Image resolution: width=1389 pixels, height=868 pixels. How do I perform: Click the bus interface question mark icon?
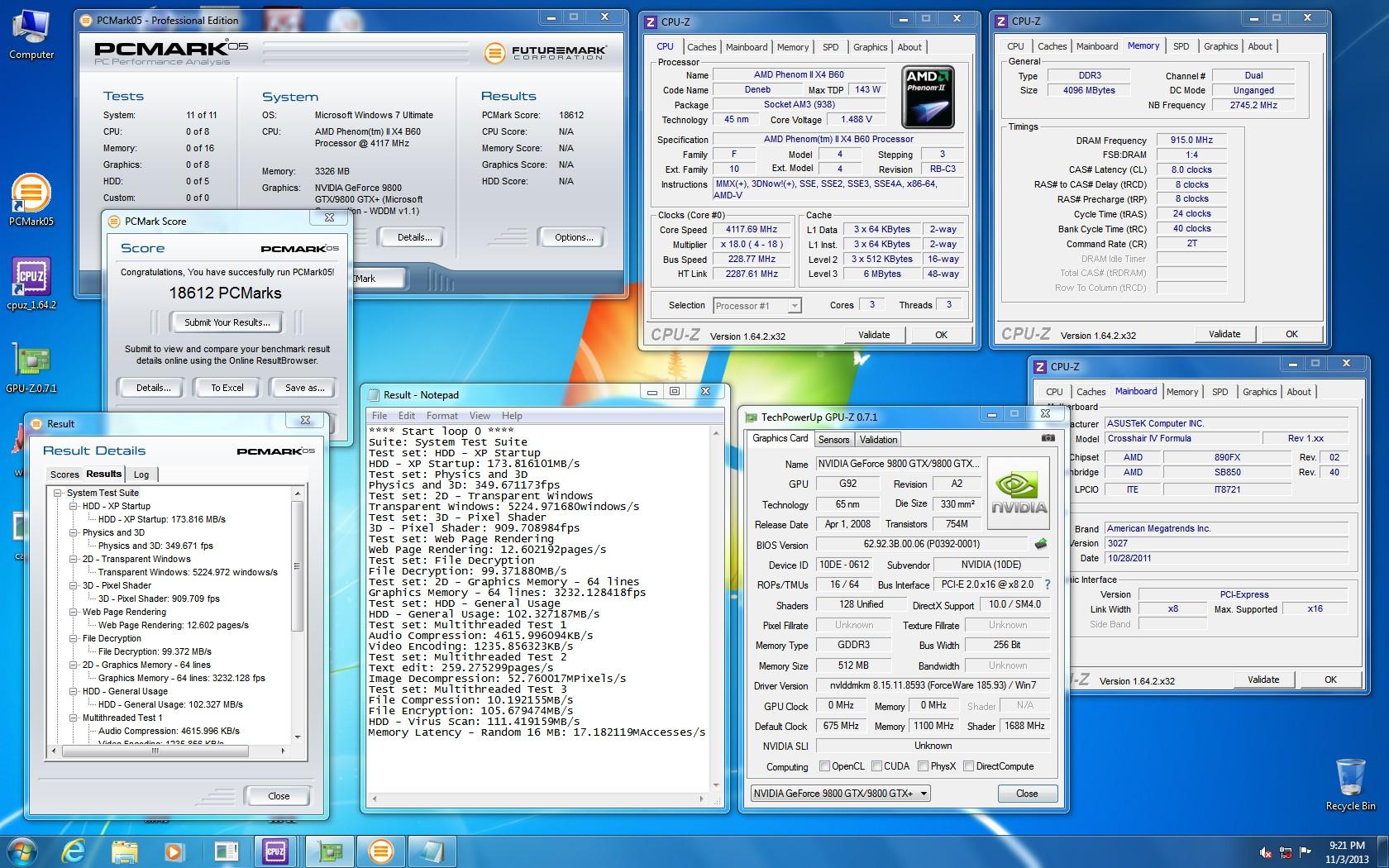point(1047,584)
